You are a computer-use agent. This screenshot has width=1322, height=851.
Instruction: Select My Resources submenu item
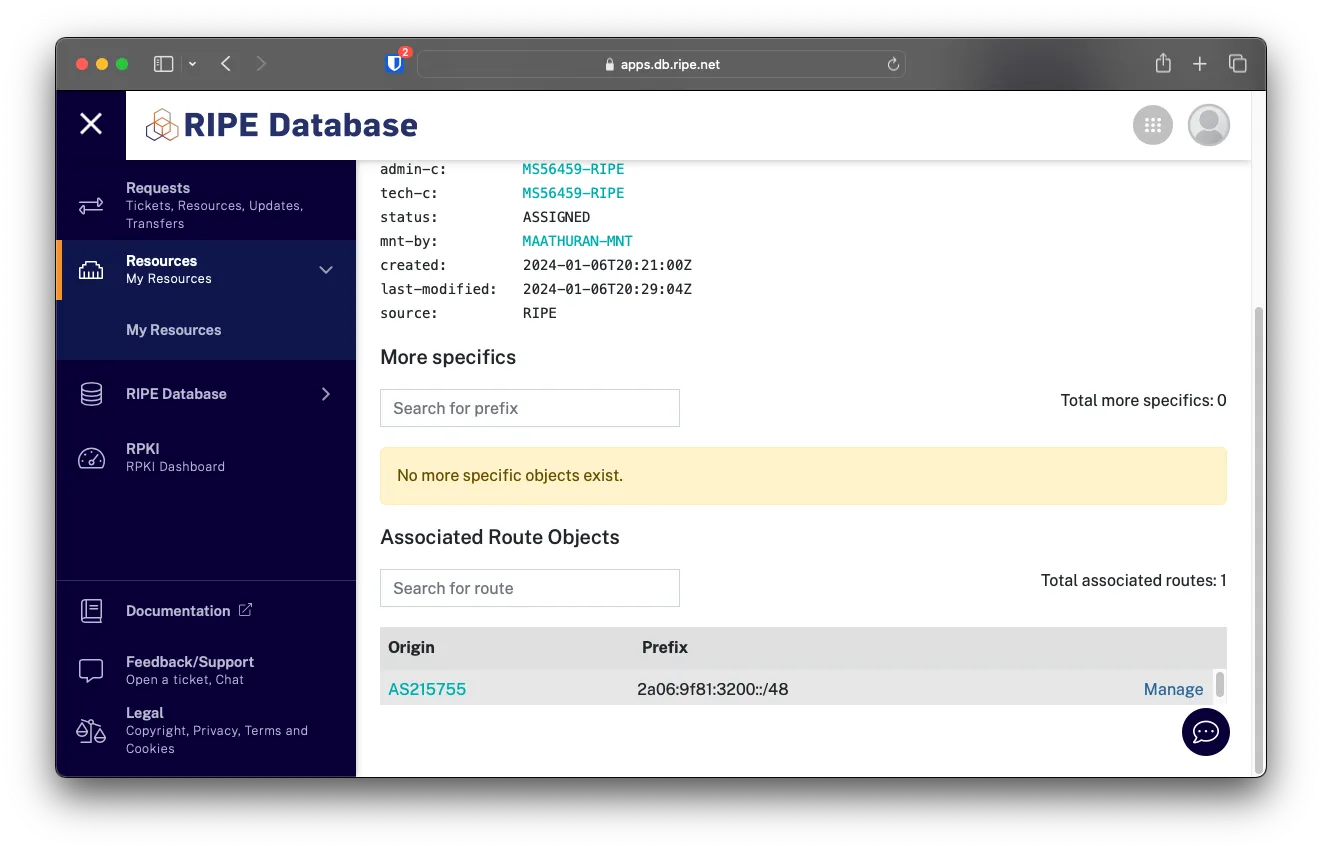click(173, 330)
